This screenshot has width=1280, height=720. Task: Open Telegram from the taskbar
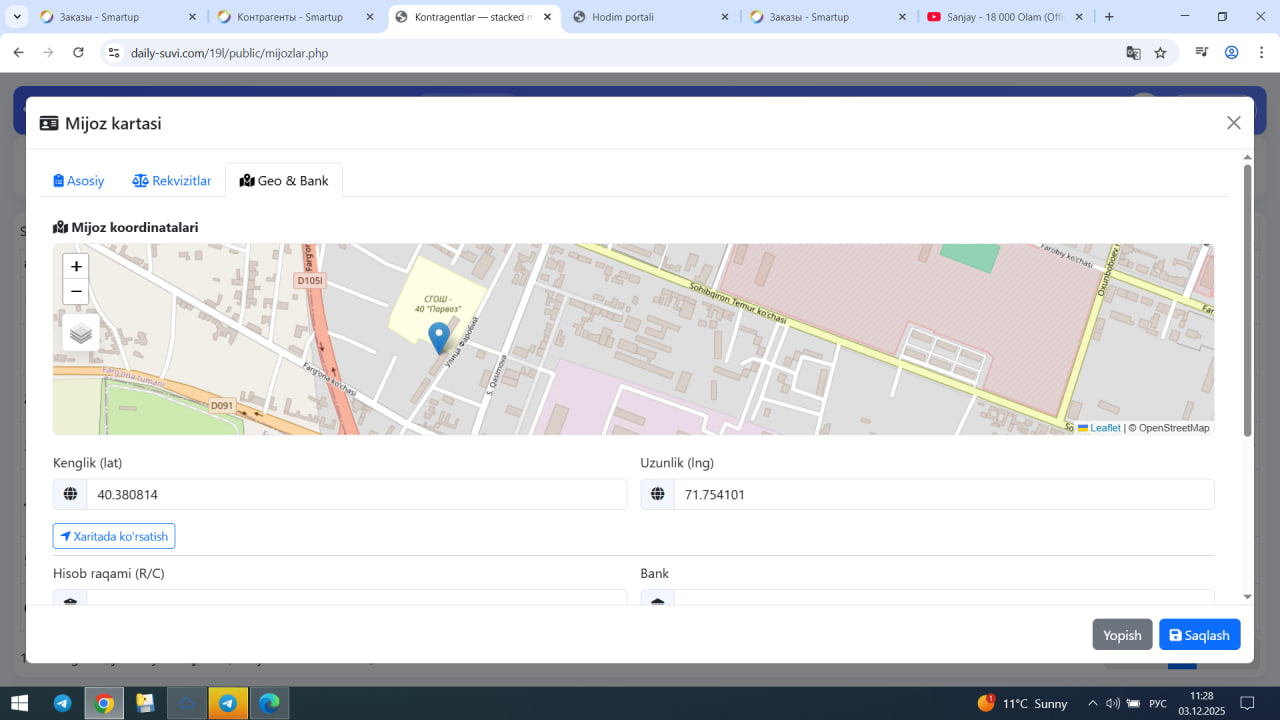coord(62,703)
